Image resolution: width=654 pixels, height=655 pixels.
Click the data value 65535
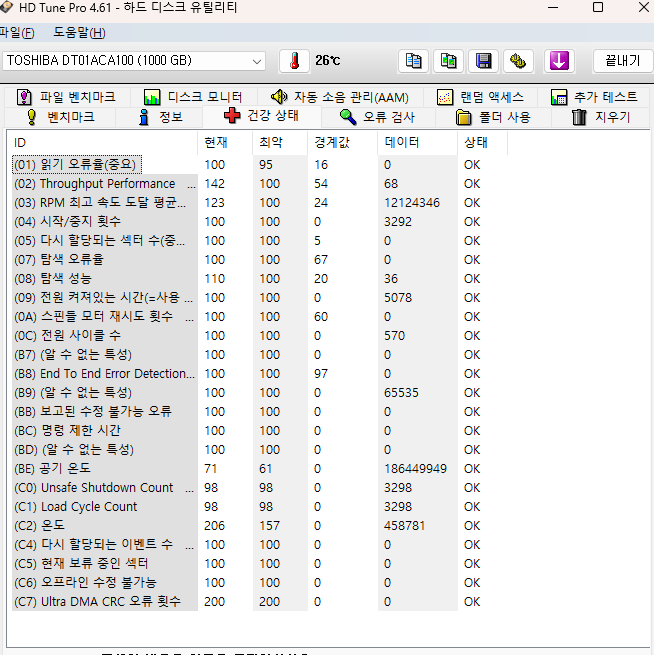tap(401, 393)
